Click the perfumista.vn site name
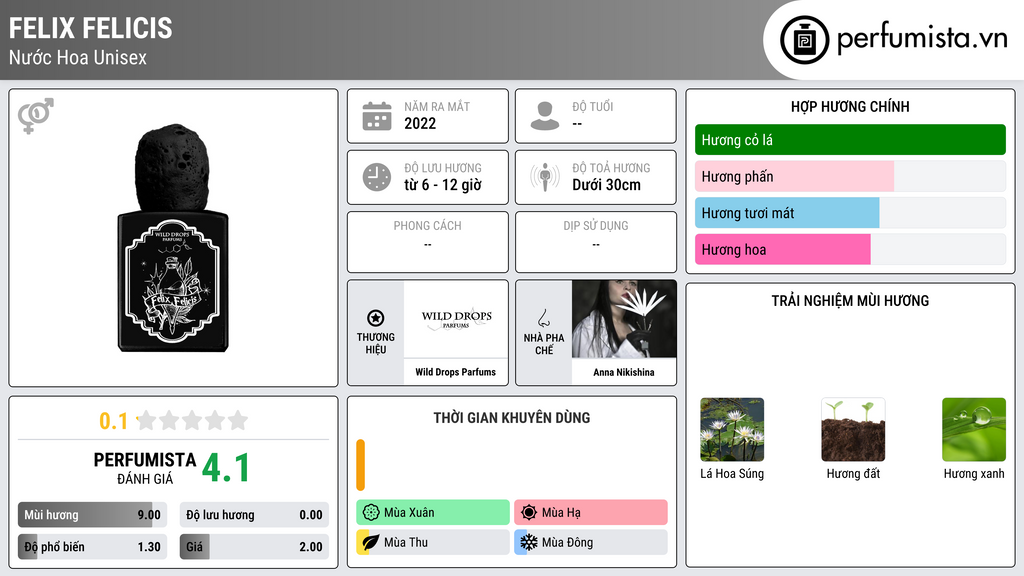 [922, 38]
